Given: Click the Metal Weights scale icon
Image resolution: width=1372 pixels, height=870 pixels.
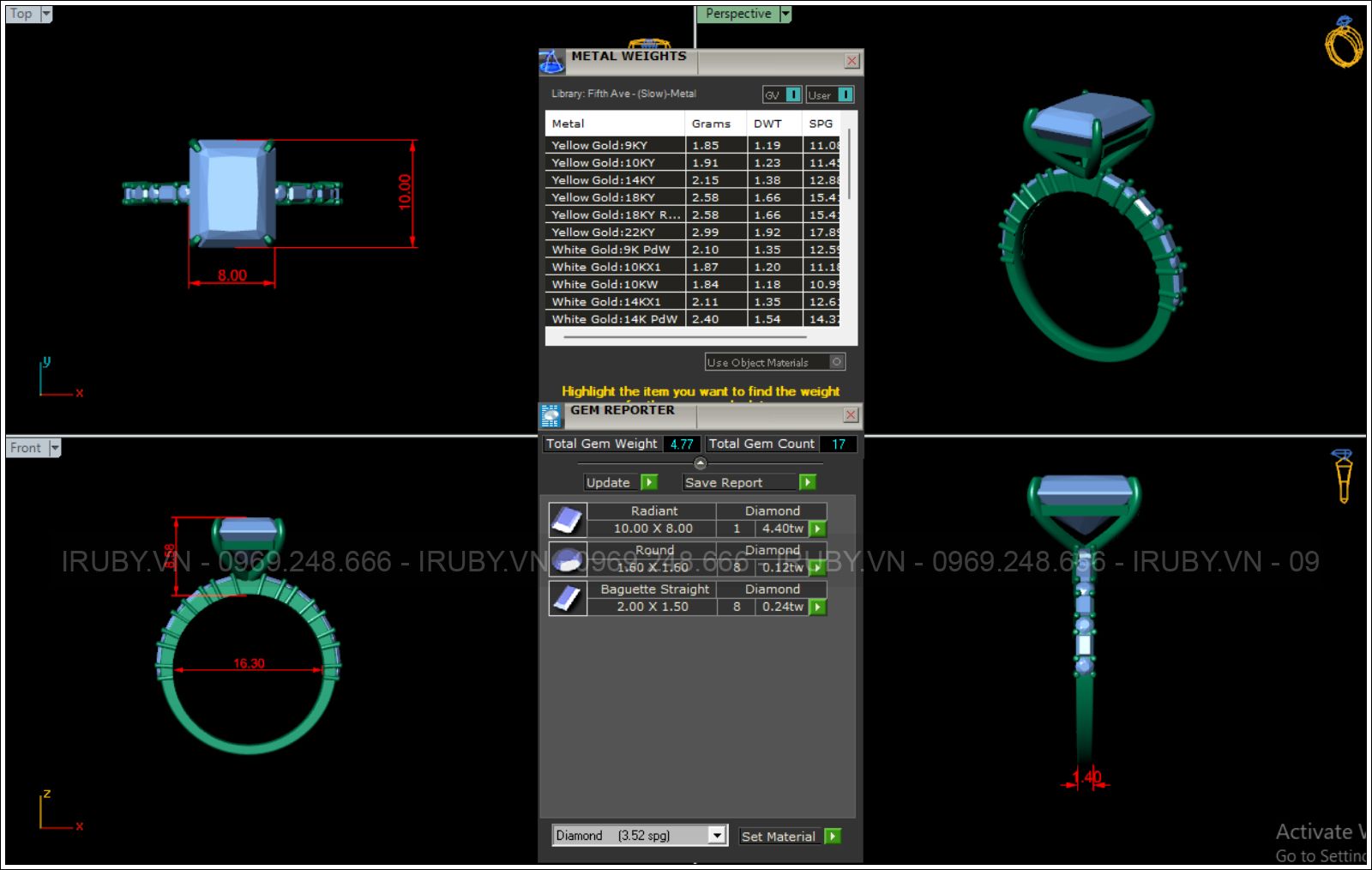Looking at the screenshot, I should point(551,62).
